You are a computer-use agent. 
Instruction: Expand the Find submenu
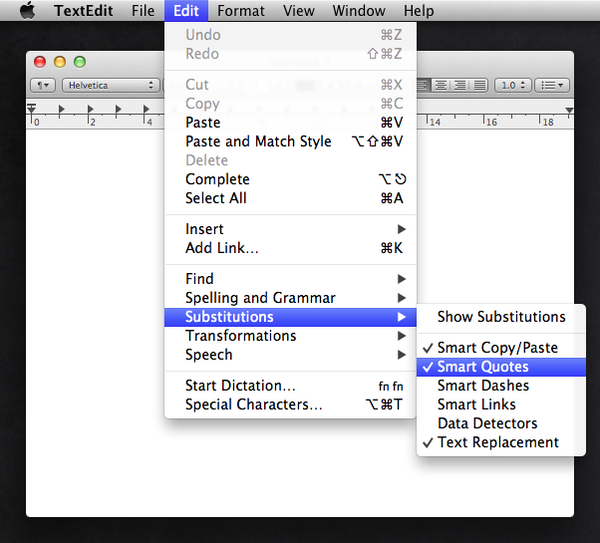click(x=290, y=279)
